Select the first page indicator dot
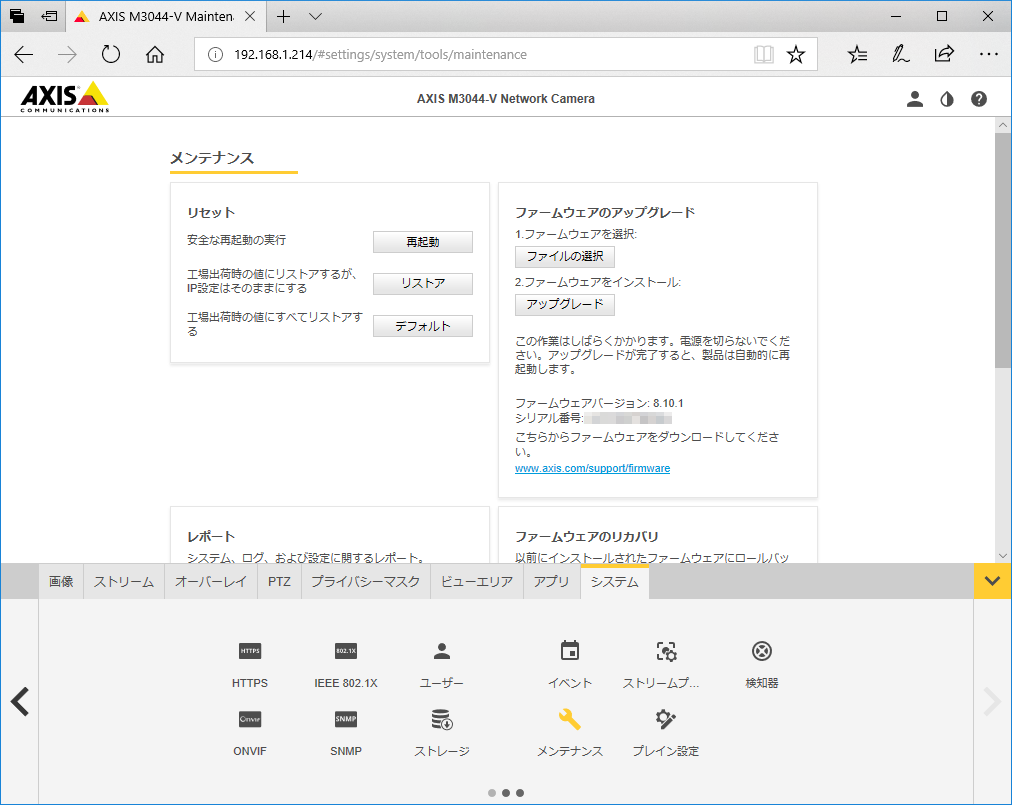Screen dimensions: 1012x805 tap(492, 793)
